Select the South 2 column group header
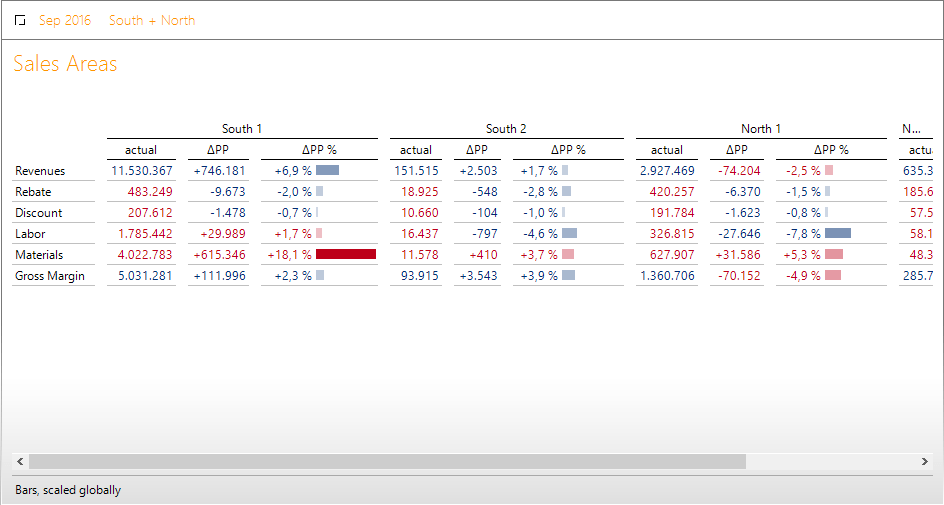 pyautogui.click(x=506, y=129)
